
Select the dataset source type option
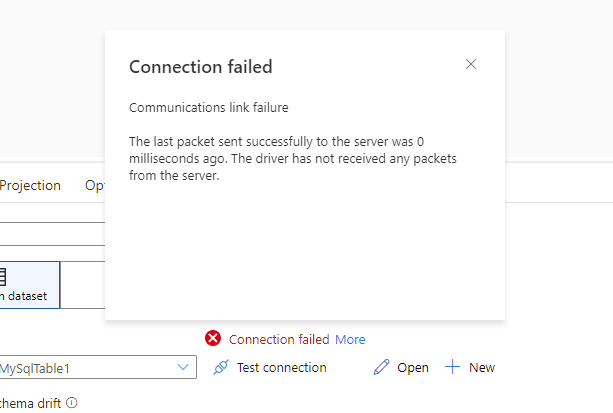[30, 285]
